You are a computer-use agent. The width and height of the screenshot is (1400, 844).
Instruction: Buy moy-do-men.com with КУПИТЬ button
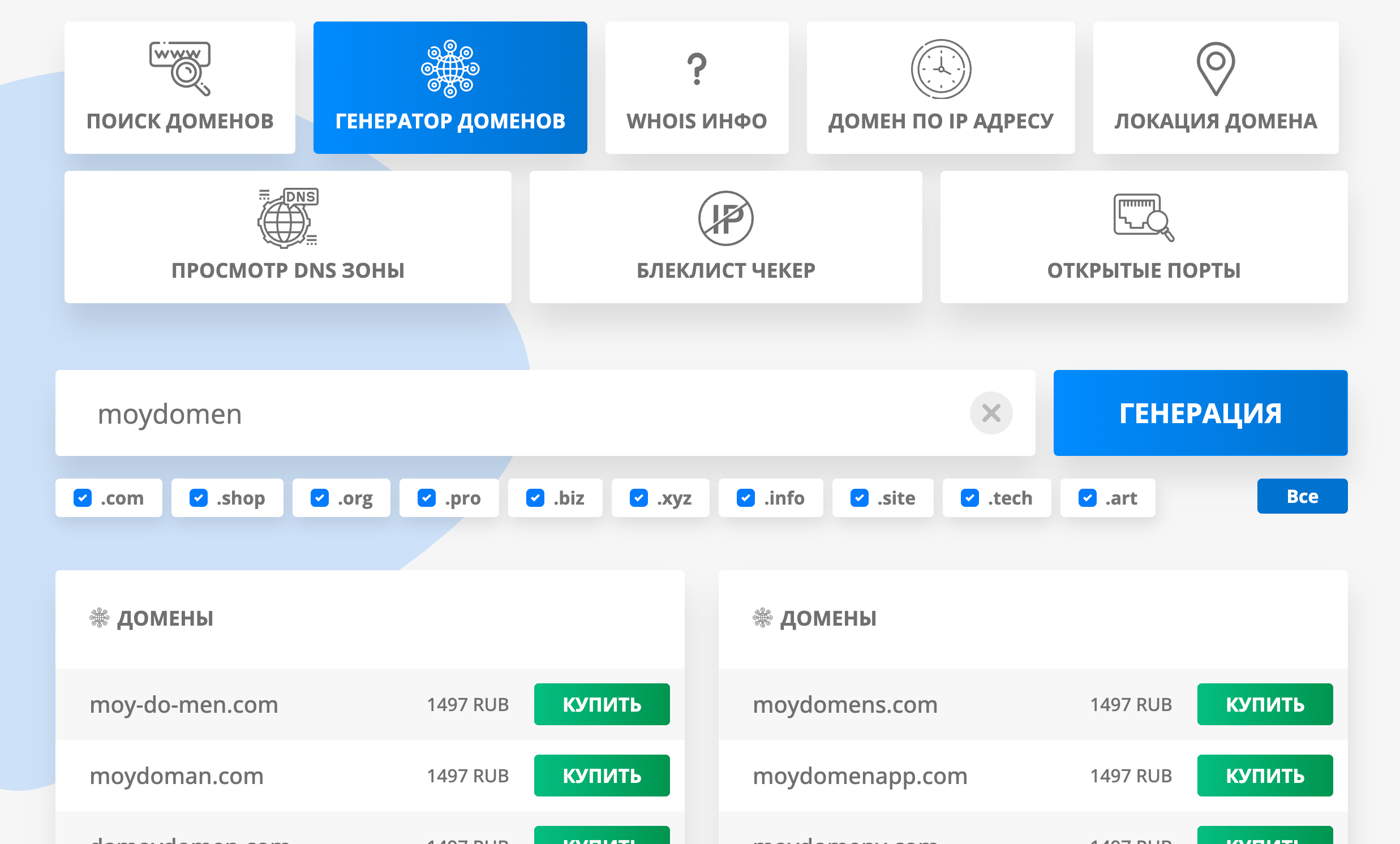point(602,704)
